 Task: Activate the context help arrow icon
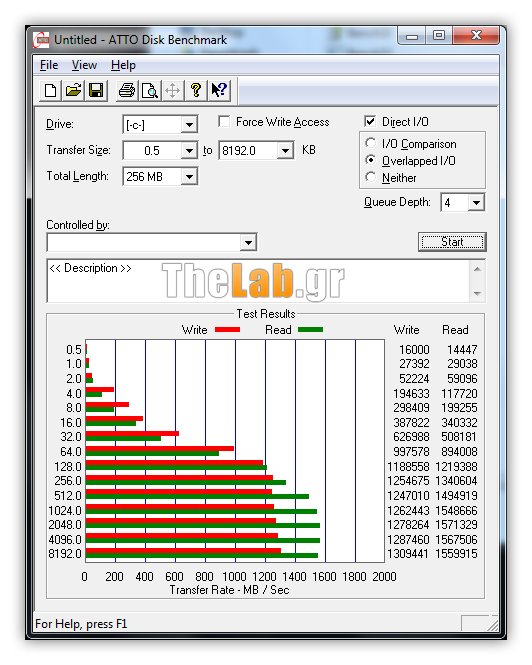pos(219,90)
